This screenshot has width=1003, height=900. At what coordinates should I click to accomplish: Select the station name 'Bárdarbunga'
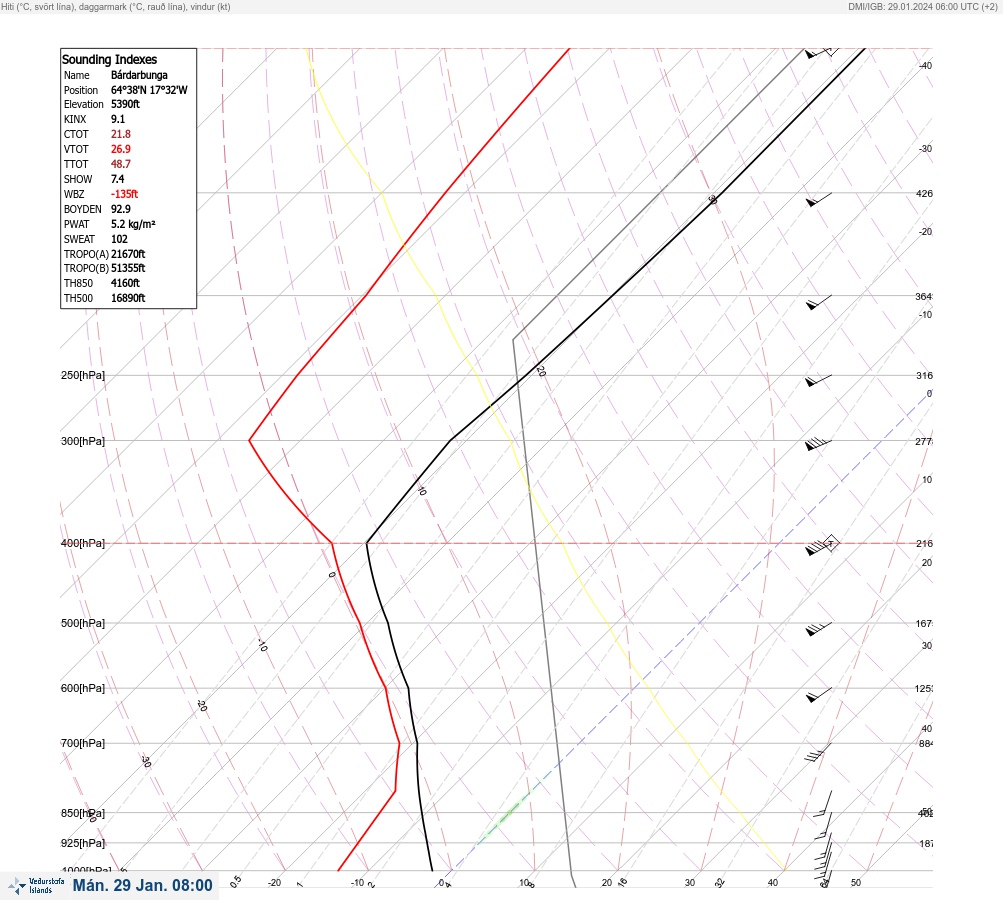pos(139,75)
